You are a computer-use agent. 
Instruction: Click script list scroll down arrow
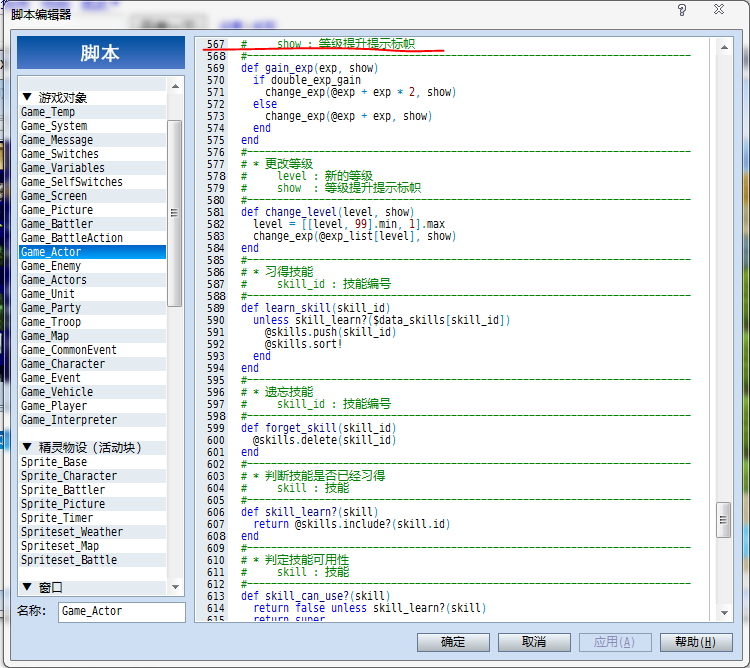point(175,587)
